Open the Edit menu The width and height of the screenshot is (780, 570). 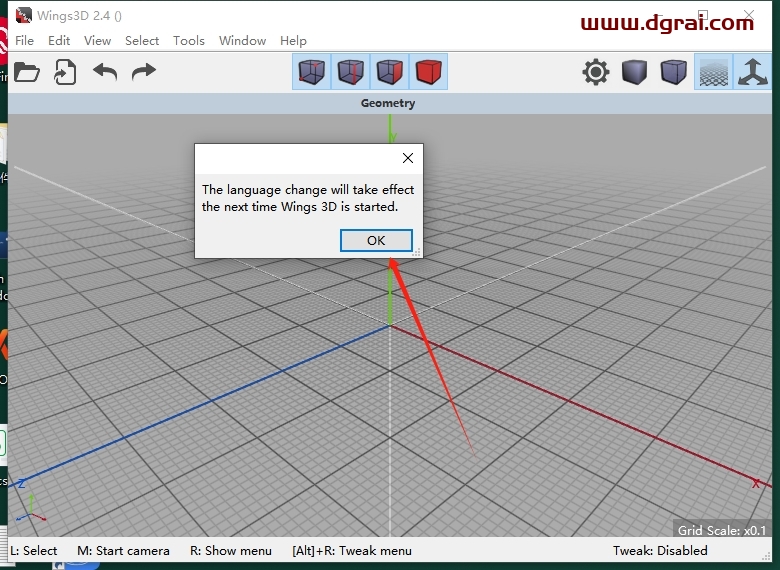[x=59, y=41]
